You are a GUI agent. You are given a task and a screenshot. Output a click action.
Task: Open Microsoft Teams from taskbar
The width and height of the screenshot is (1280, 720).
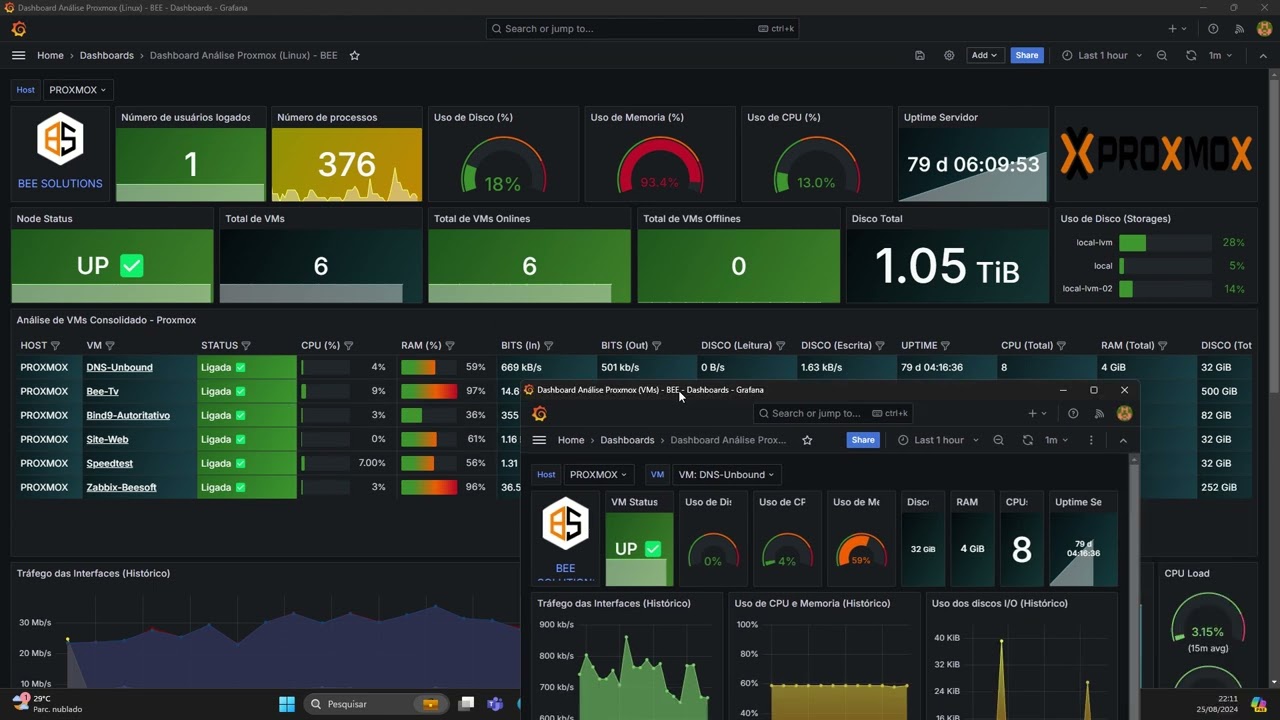click(495, 704)
